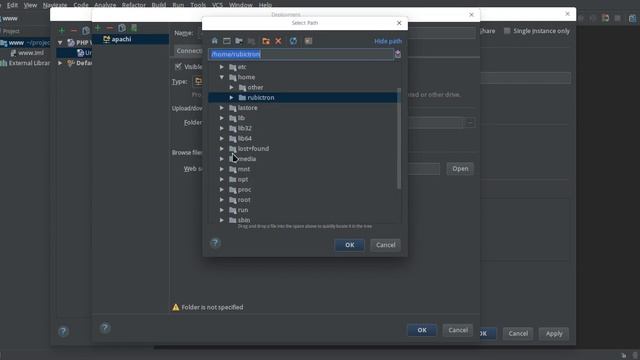This screenshot has width=640, height=360.
Task: Expand the etc folder arrow
Action: click(x=222, y=67)
